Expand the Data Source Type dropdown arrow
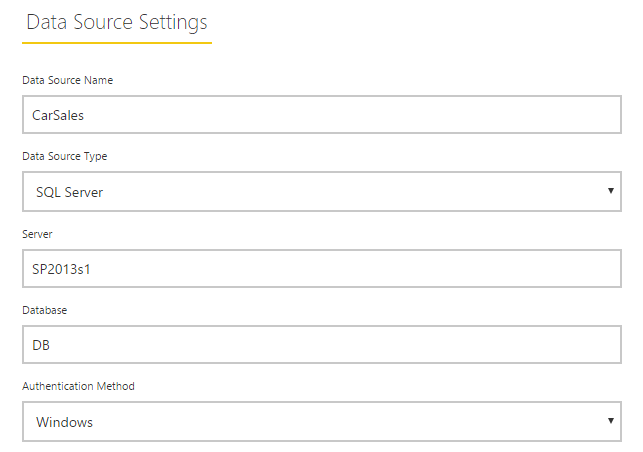The image size is (643, 452). tap(611, 191)
